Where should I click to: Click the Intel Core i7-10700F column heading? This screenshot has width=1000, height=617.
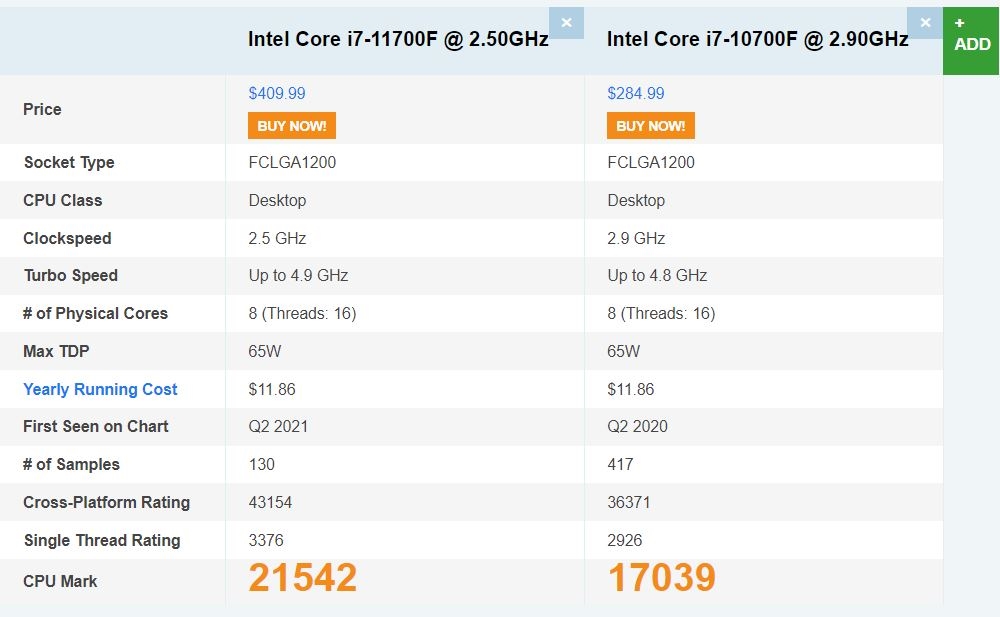(x=757, y=39)
